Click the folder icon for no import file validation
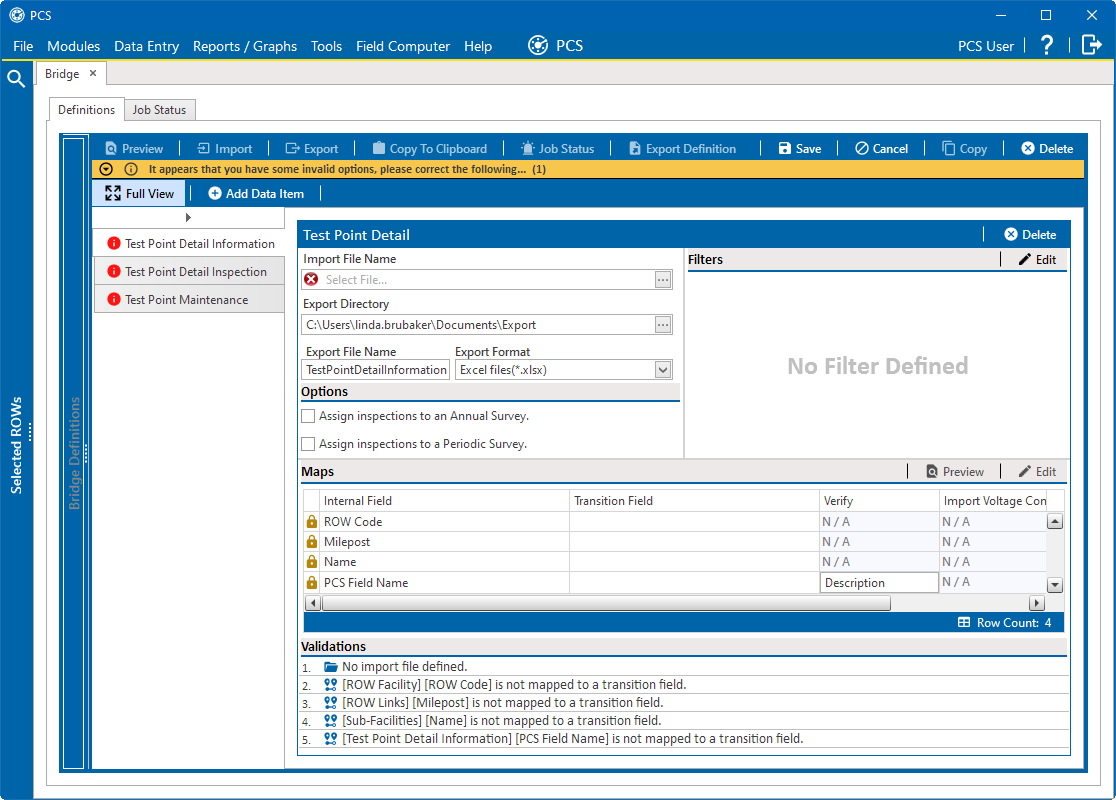1116x800 pixels. coord(330,666)
